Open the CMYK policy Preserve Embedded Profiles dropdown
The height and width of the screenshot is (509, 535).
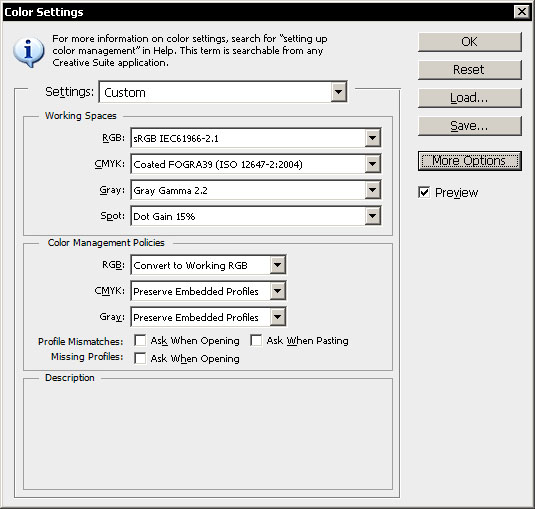277,291
